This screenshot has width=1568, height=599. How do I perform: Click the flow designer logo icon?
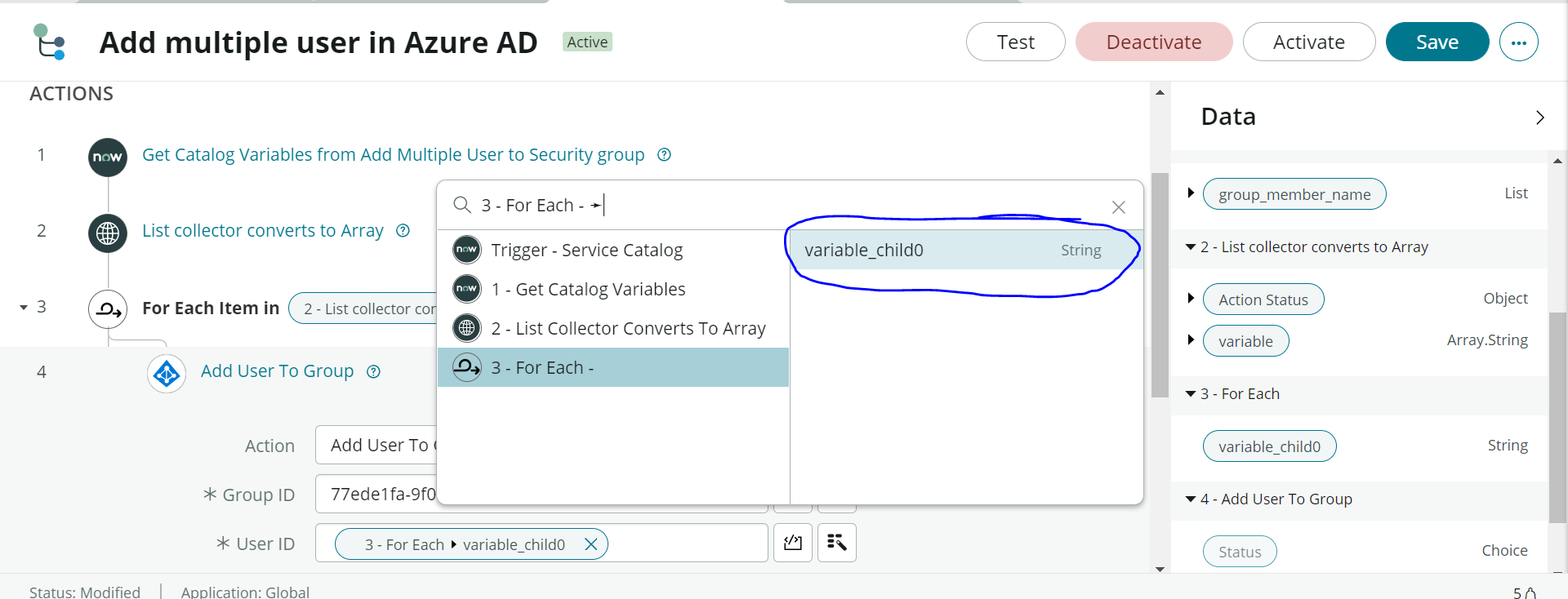49,42
